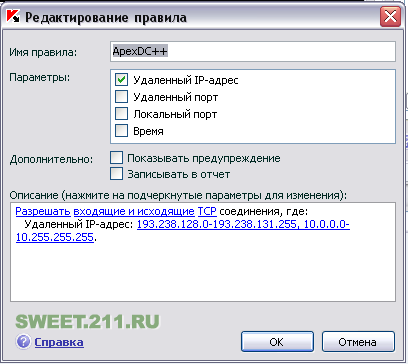Viewport: 408px width, 364px height.
Task: Click the Удаленный порт label text
Action: point(175,97)
